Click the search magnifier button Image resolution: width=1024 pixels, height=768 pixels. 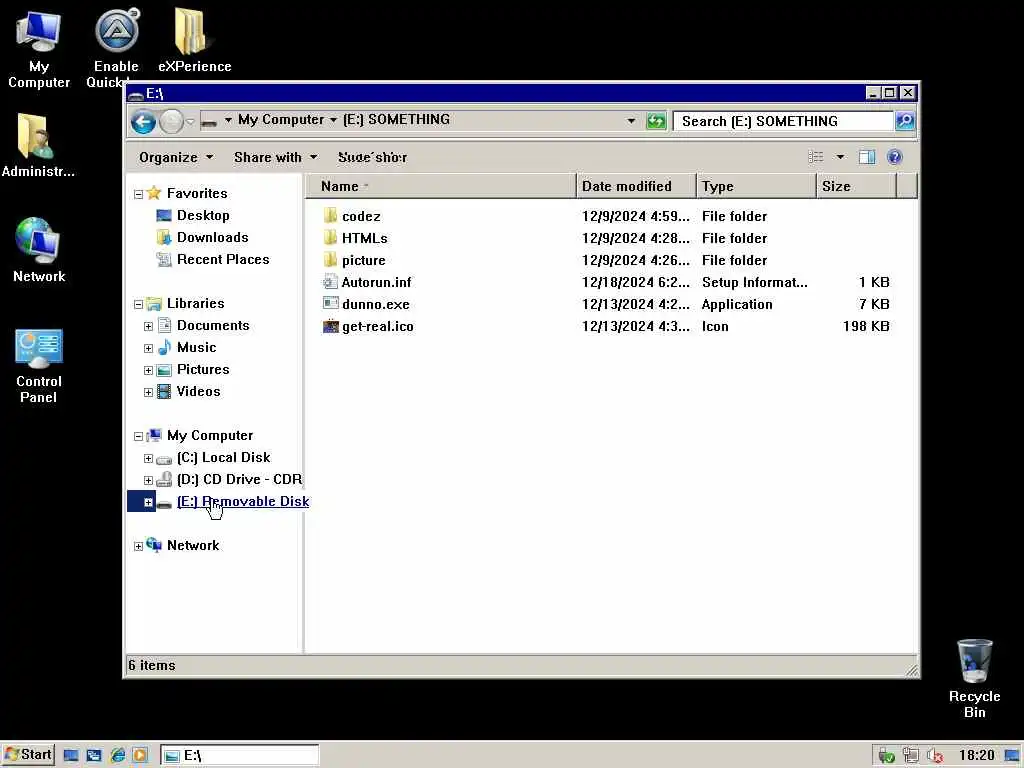click(x=904, y=121)
